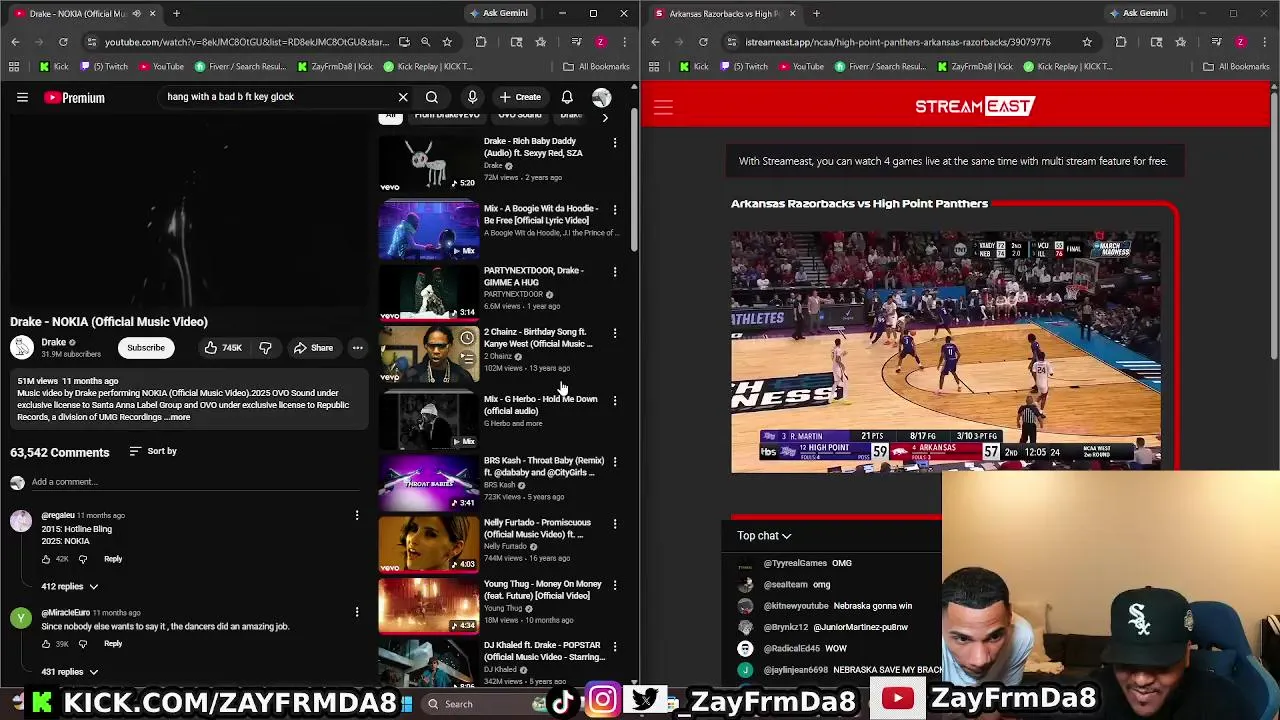Subscribe to Drake's channel
The image size is (1280, 720).
(x=146, y=348)
